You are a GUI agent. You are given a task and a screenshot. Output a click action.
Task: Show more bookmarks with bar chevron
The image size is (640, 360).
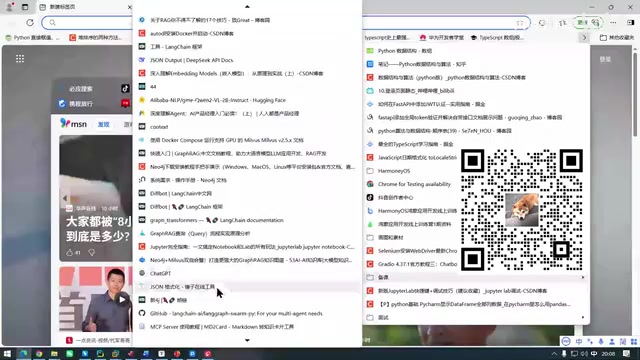pyautogui.click(x=584, y=38)
